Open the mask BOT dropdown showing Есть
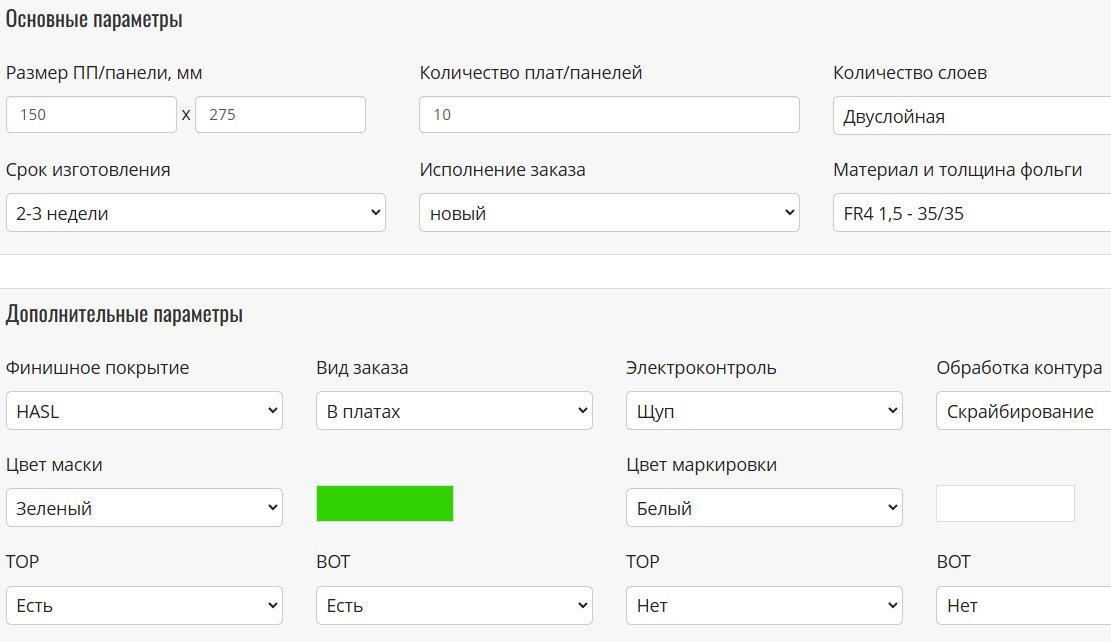The width and height of the screenshot is (1111, 642). click(x=454, y=605)
